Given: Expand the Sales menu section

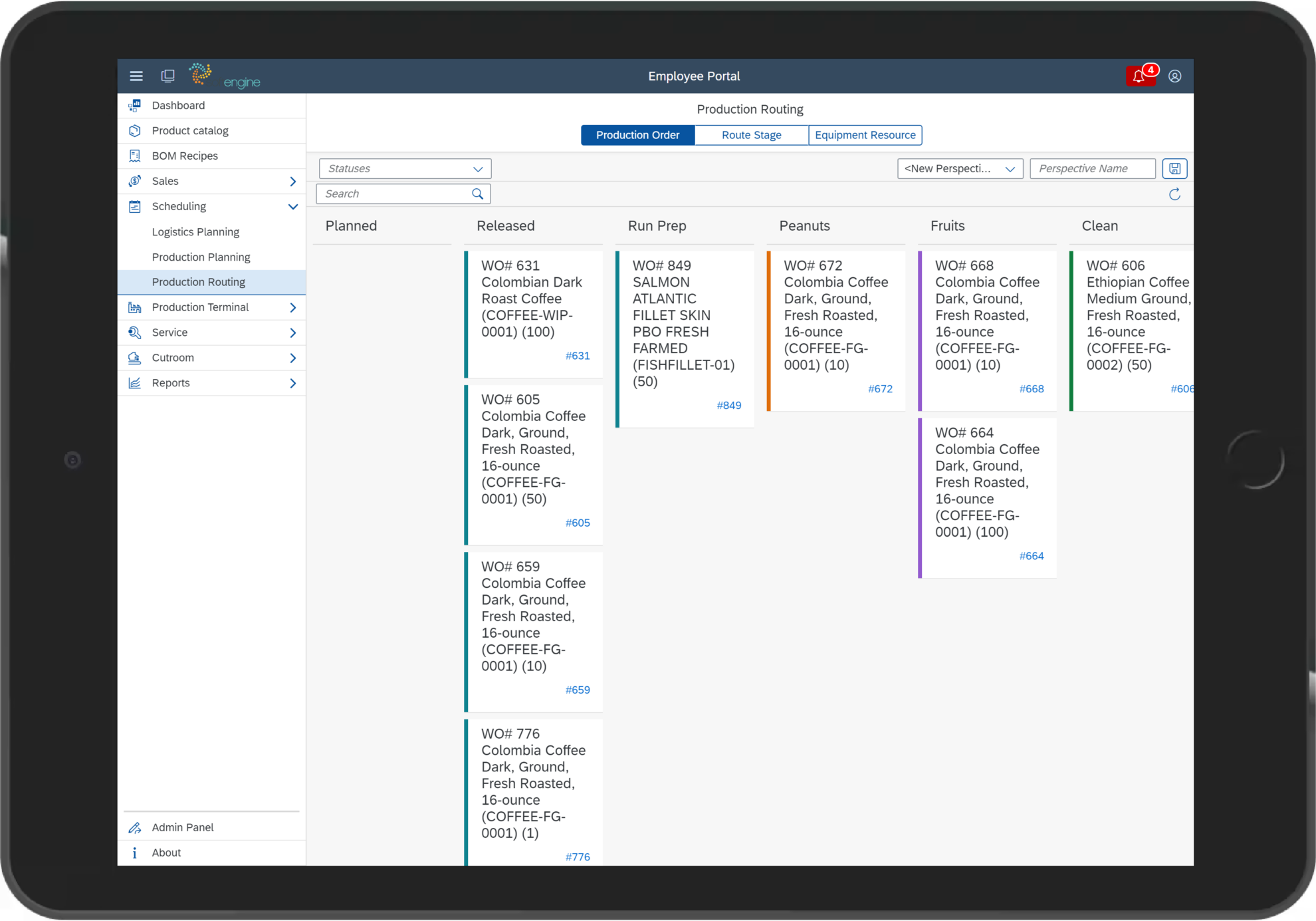Looking at the screenshot, I should point(292,181).
